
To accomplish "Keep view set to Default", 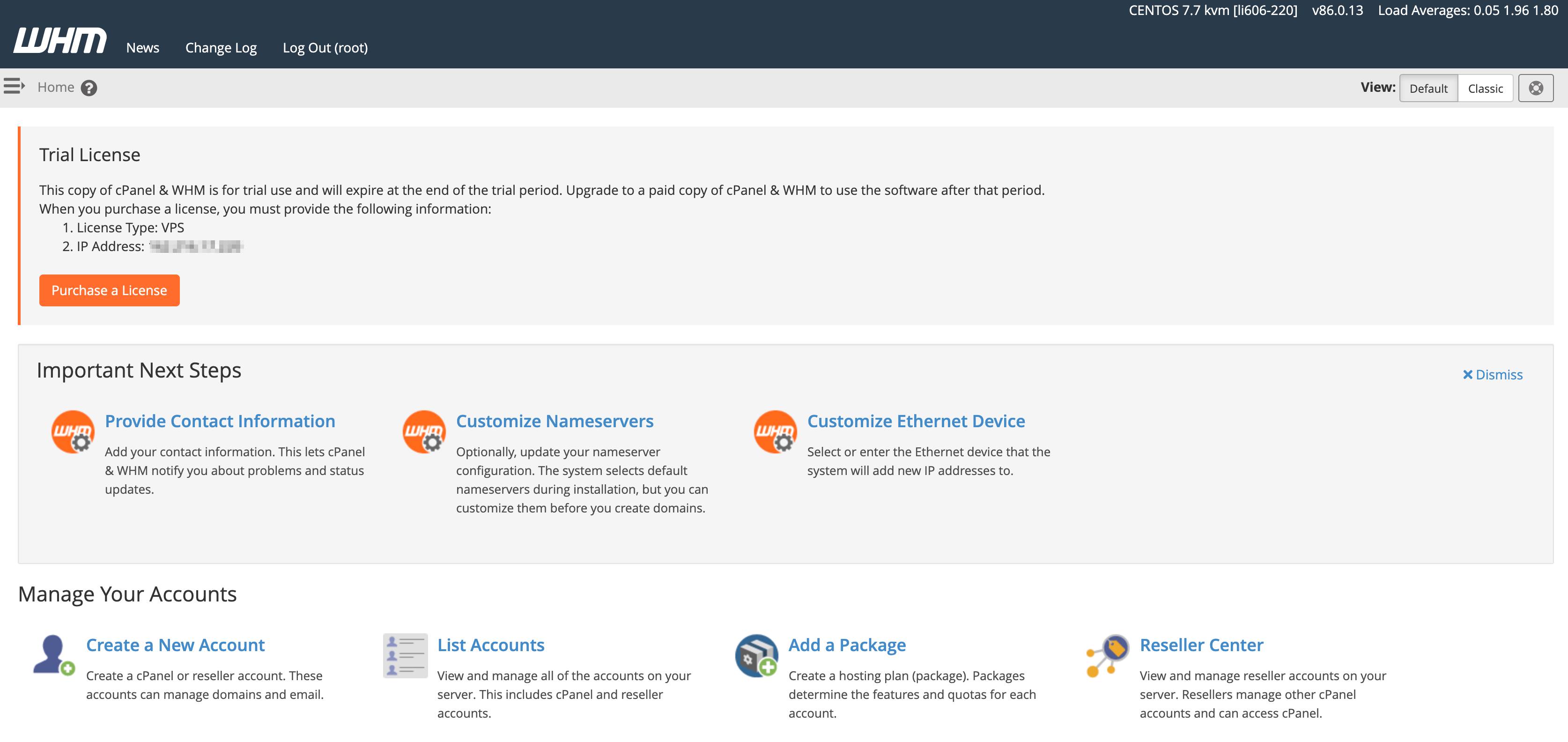I will (1429, 88).
